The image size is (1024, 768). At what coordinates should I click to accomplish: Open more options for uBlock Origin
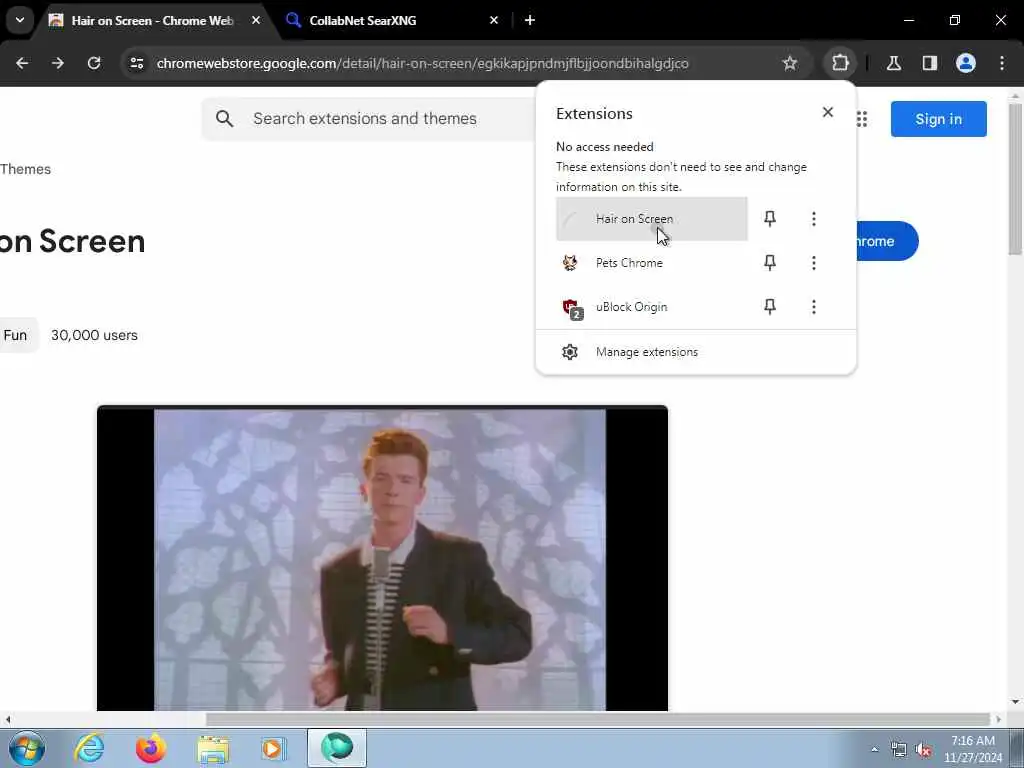(x=814, y=306)
